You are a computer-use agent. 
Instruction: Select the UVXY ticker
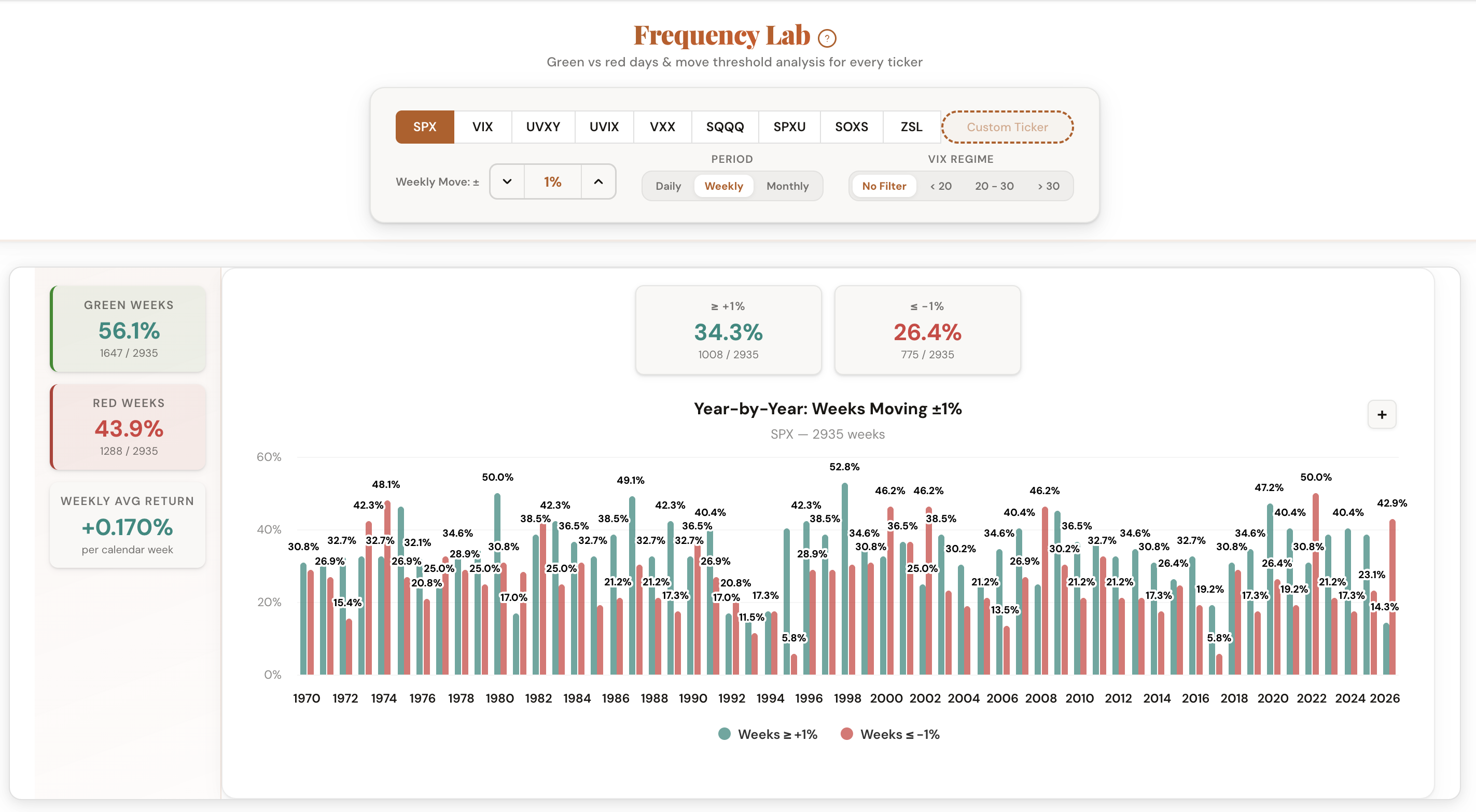[x=542, y=127]
